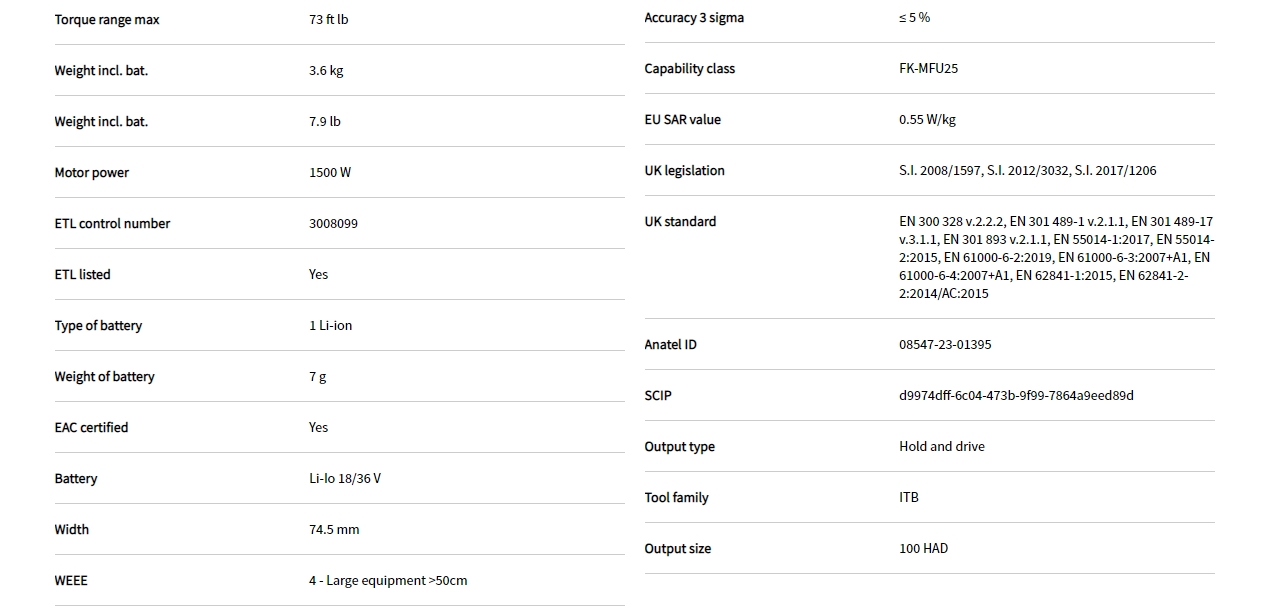Select the Anatel ID number 08547-23-01395

click(x=945, y=345)
